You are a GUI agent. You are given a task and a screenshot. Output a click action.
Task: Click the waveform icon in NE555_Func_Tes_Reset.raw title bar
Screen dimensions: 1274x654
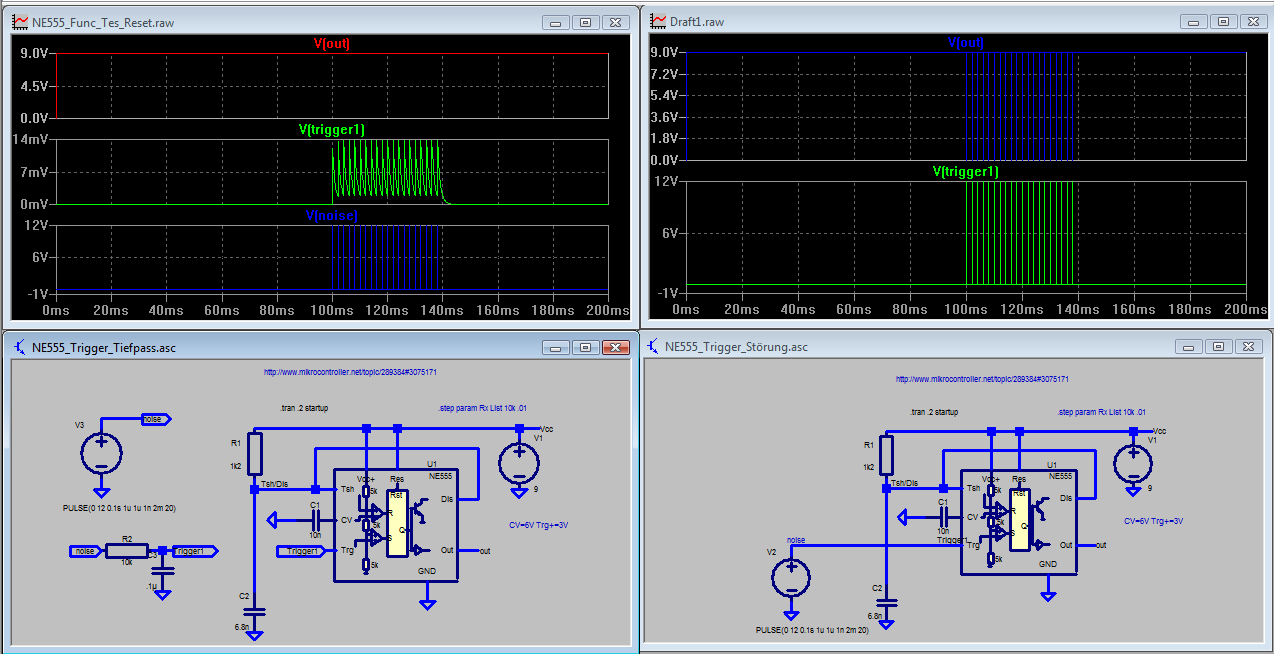pyautogui.click(x=19, y=22)
